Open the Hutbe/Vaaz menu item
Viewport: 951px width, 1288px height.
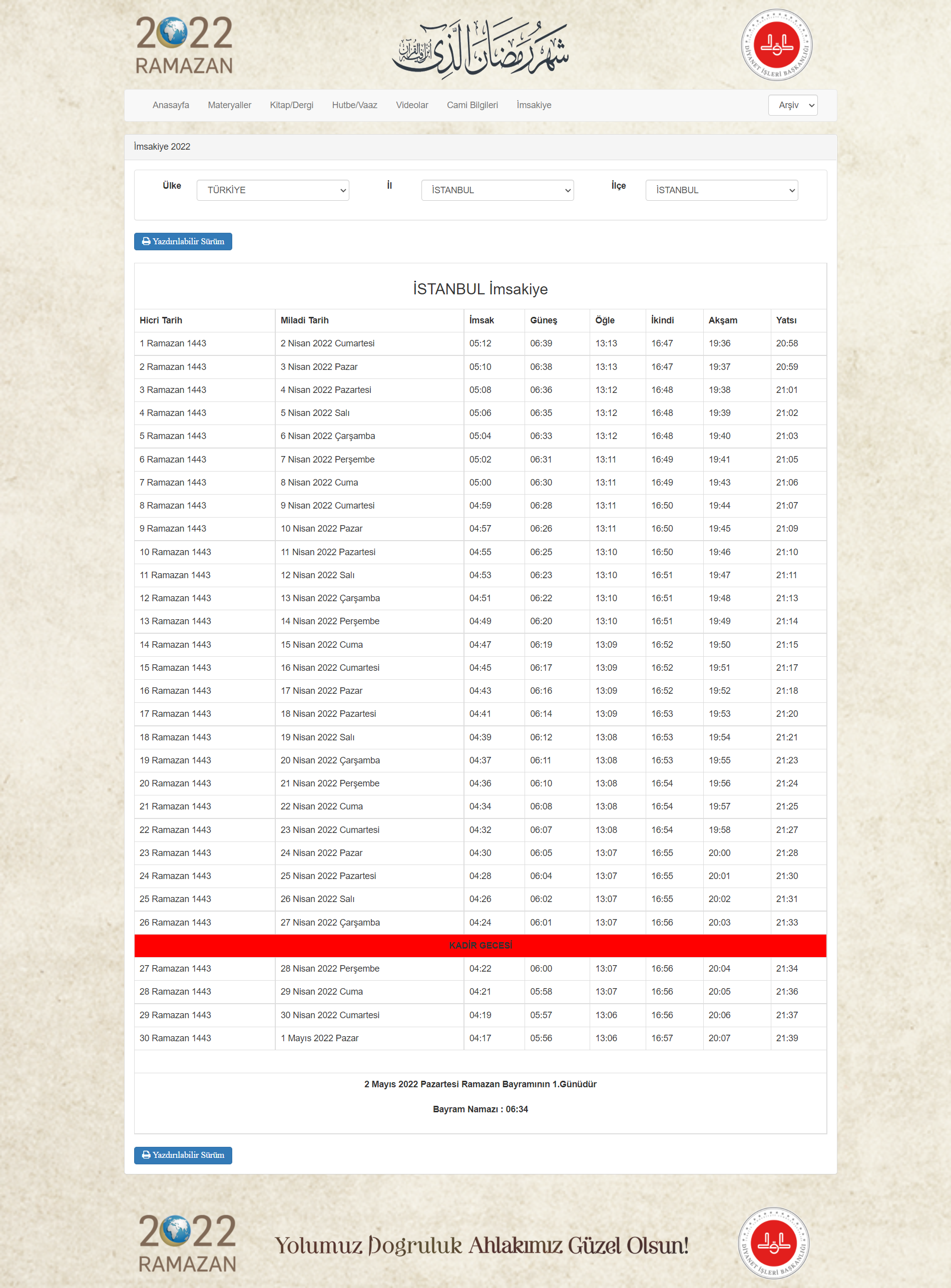(x=354, y=105)
